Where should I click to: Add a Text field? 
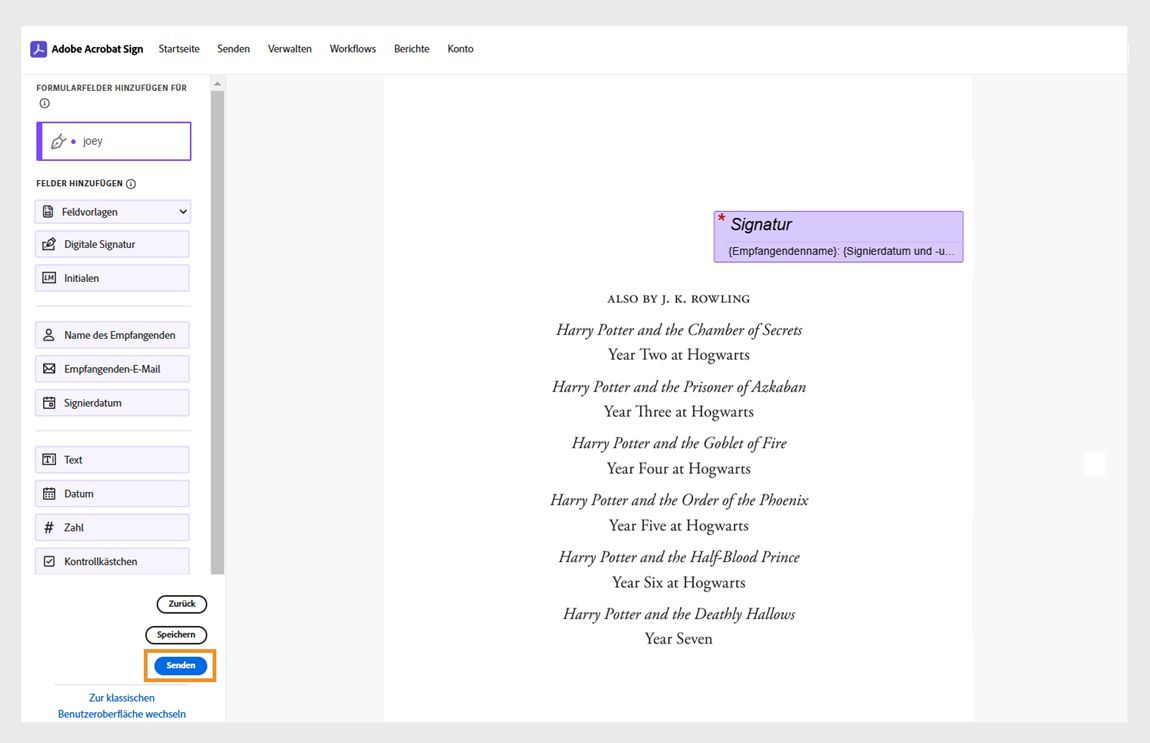coord(112,460)
